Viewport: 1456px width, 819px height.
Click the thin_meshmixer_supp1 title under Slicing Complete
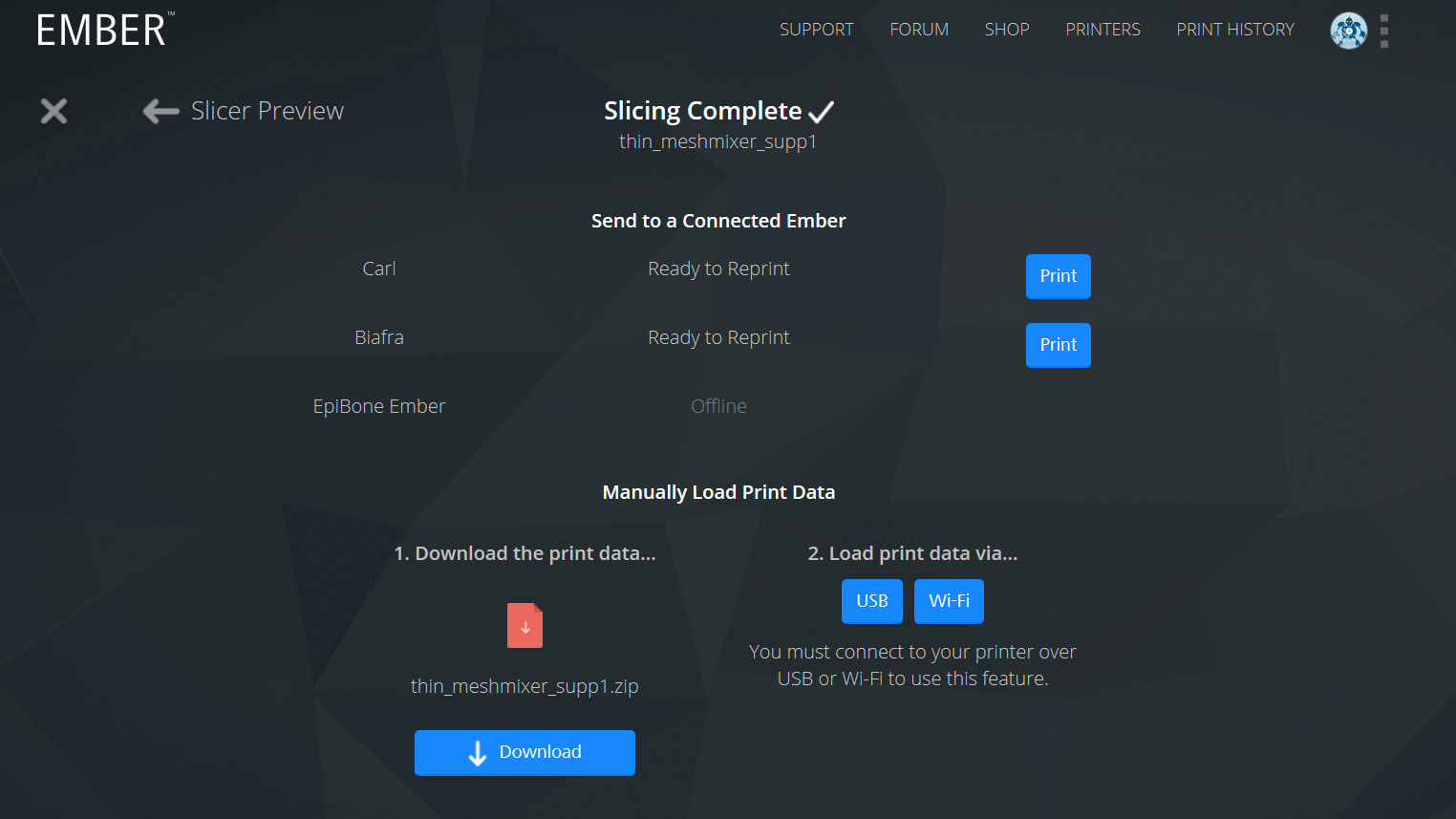point(717,141)
